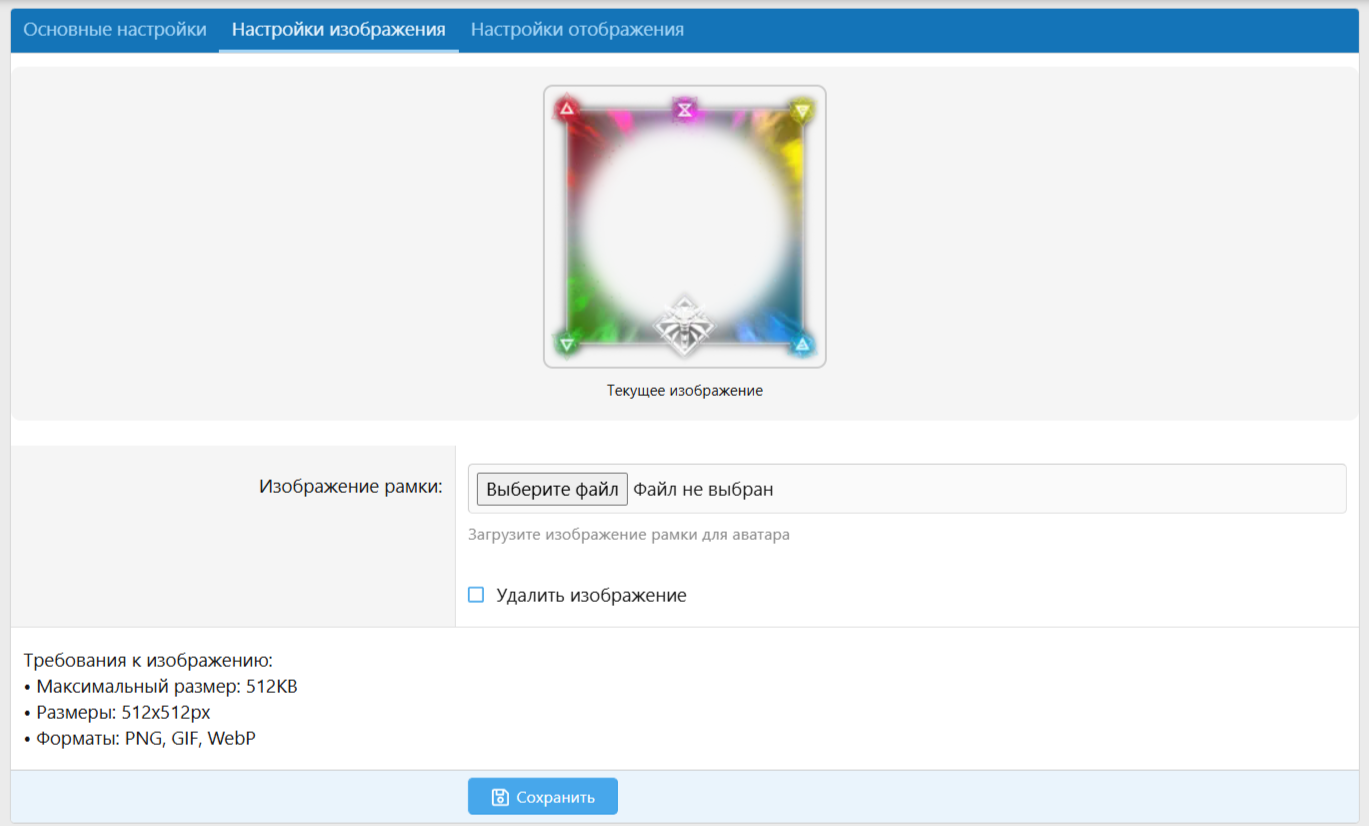Click the Изображение рамки field label
The image size is (1369, 826).
[350, 487]
